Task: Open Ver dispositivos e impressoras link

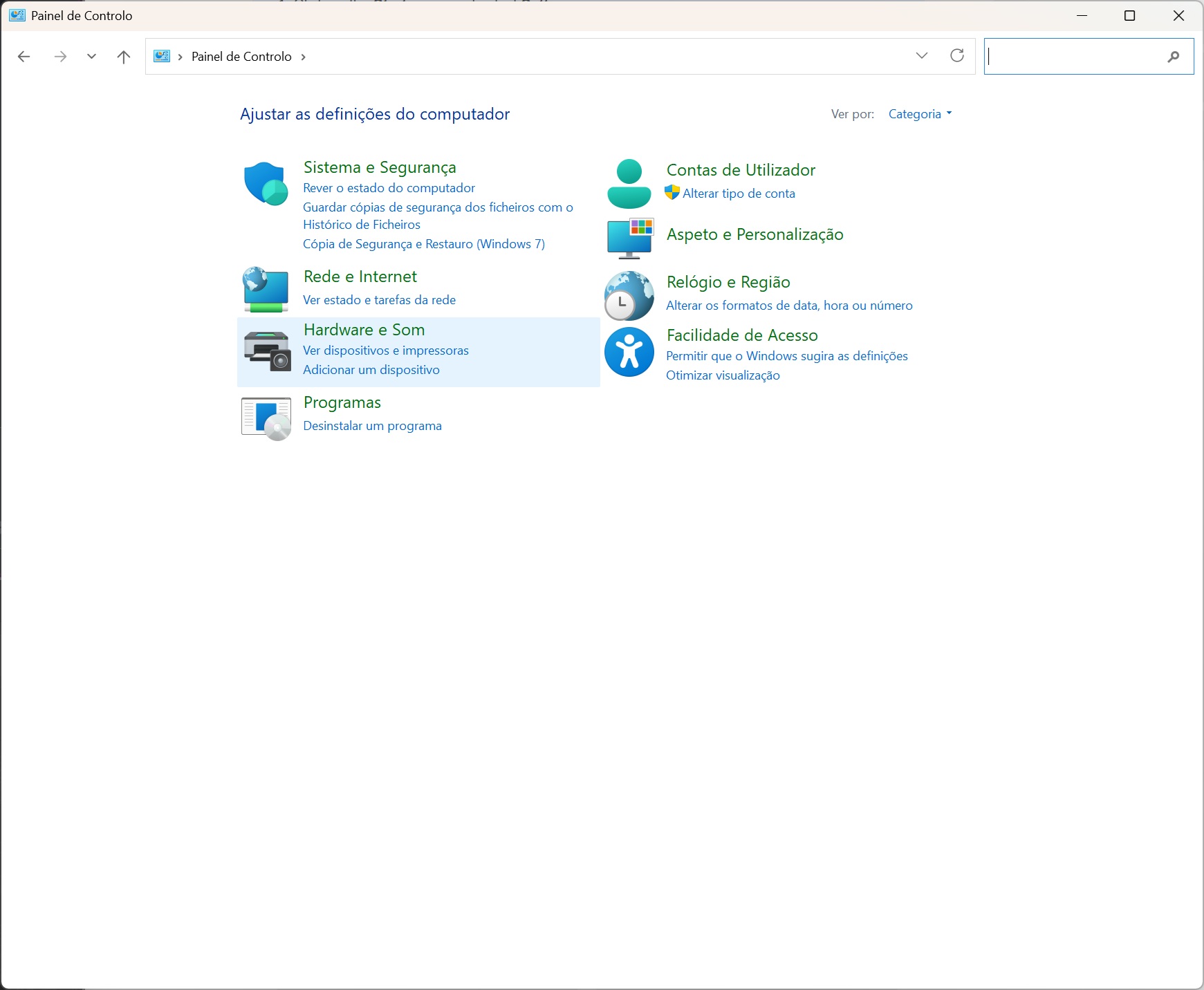Action: coord(385,351)
